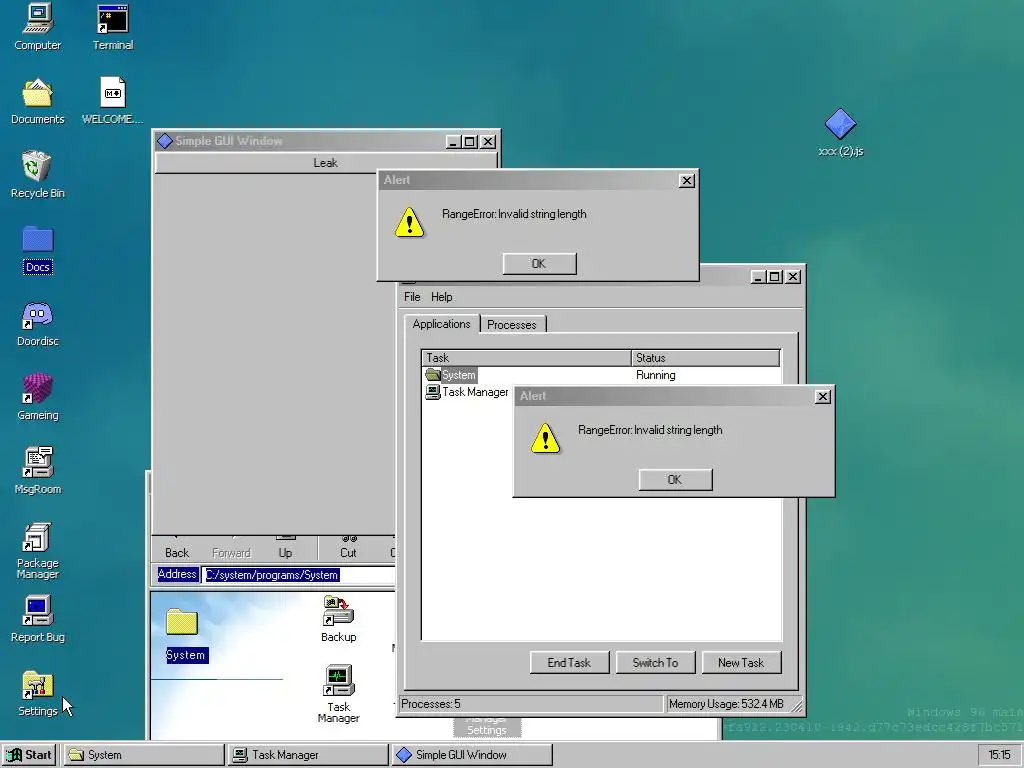Open the Computer desktop icon

[37, 26]
